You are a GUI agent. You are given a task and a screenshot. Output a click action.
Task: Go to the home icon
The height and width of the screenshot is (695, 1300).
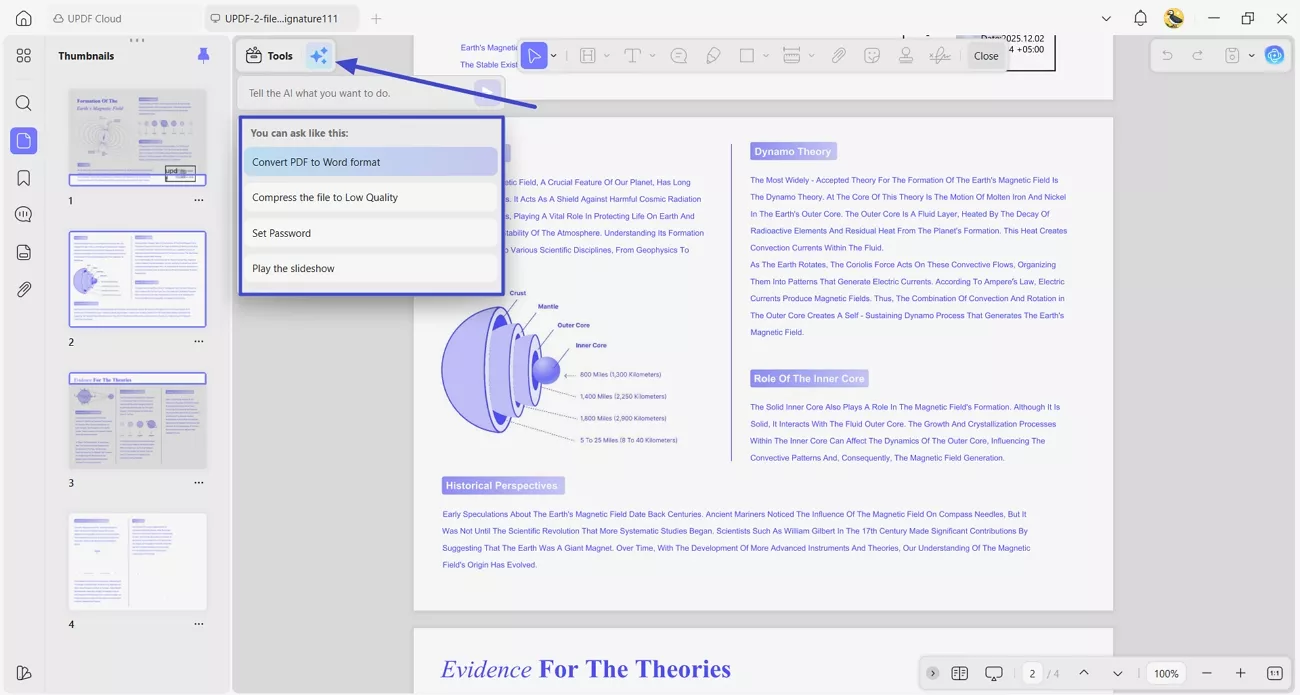pyautogui.click(x=24, y=18)
